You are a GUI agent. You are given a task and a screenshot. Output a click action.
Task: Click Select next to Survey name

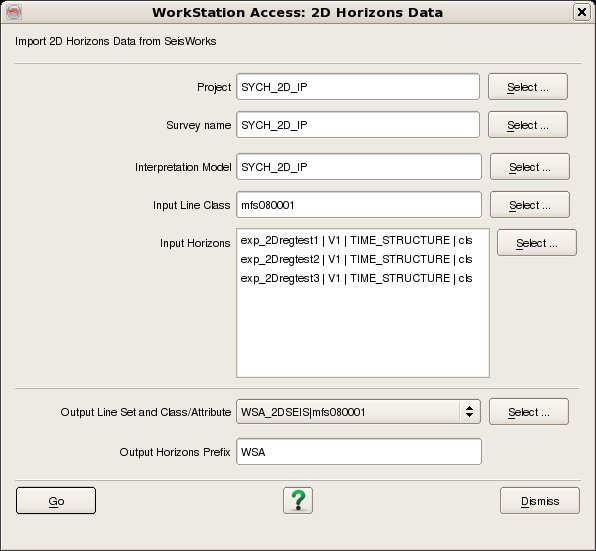click(528, 125)
